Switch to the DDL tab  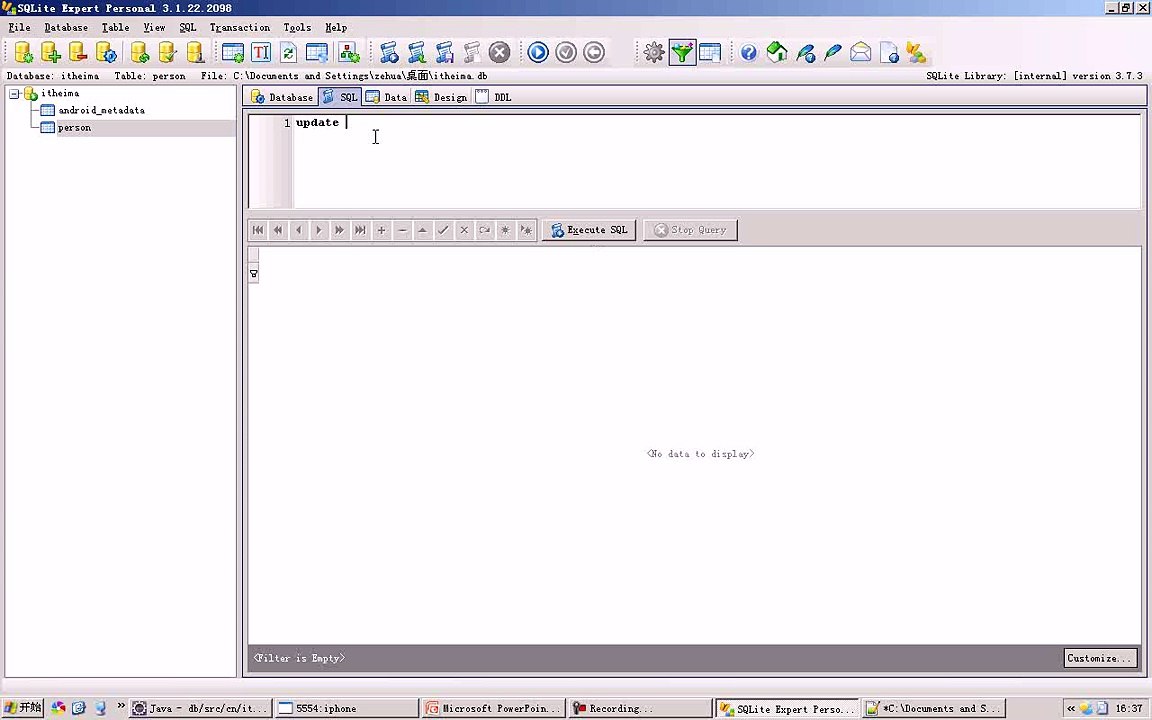tap(494, 97)
